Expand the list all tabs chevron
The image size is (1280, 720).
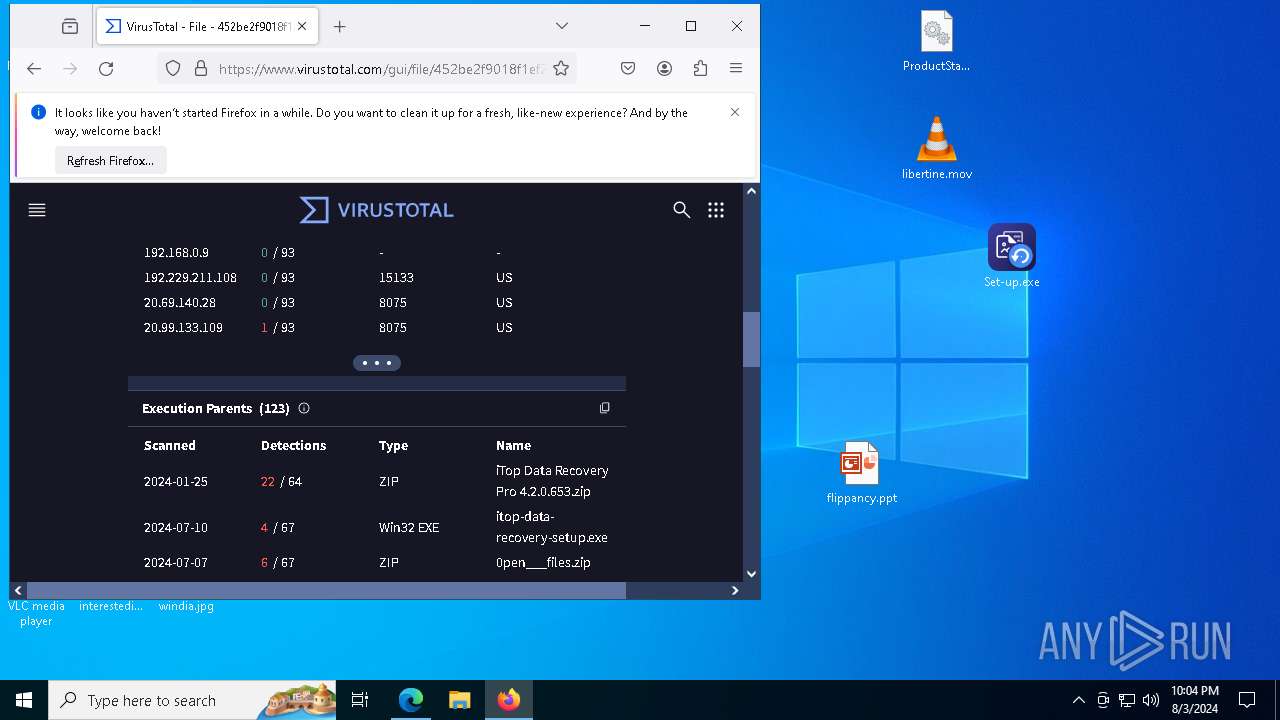[562, 26]
